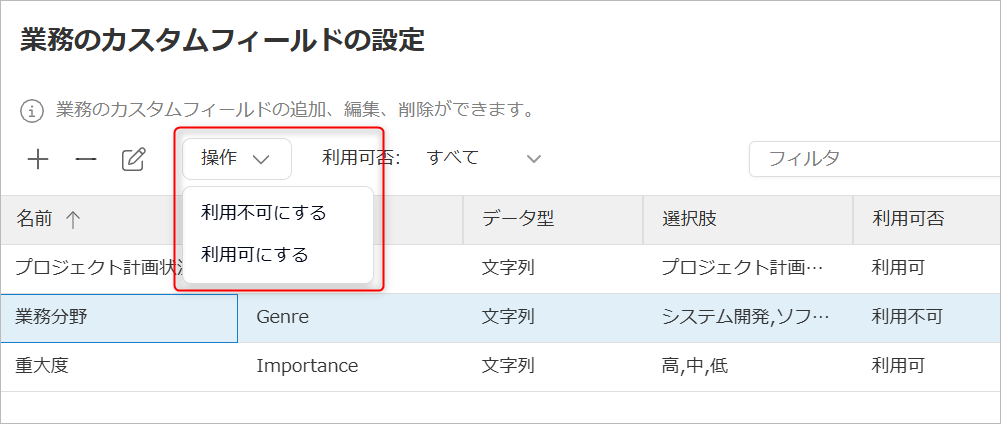Click the sort arrow next to 名前
Viewport: 1001px width, 424px height.
(x=74, y=219)
